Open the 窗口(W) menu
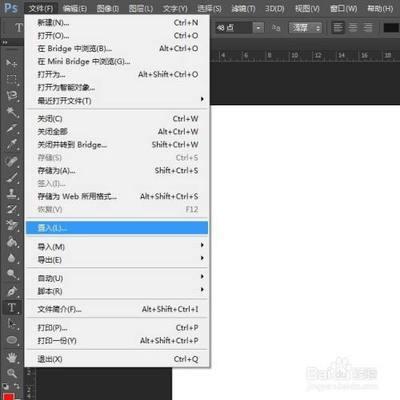 point(343,8)
